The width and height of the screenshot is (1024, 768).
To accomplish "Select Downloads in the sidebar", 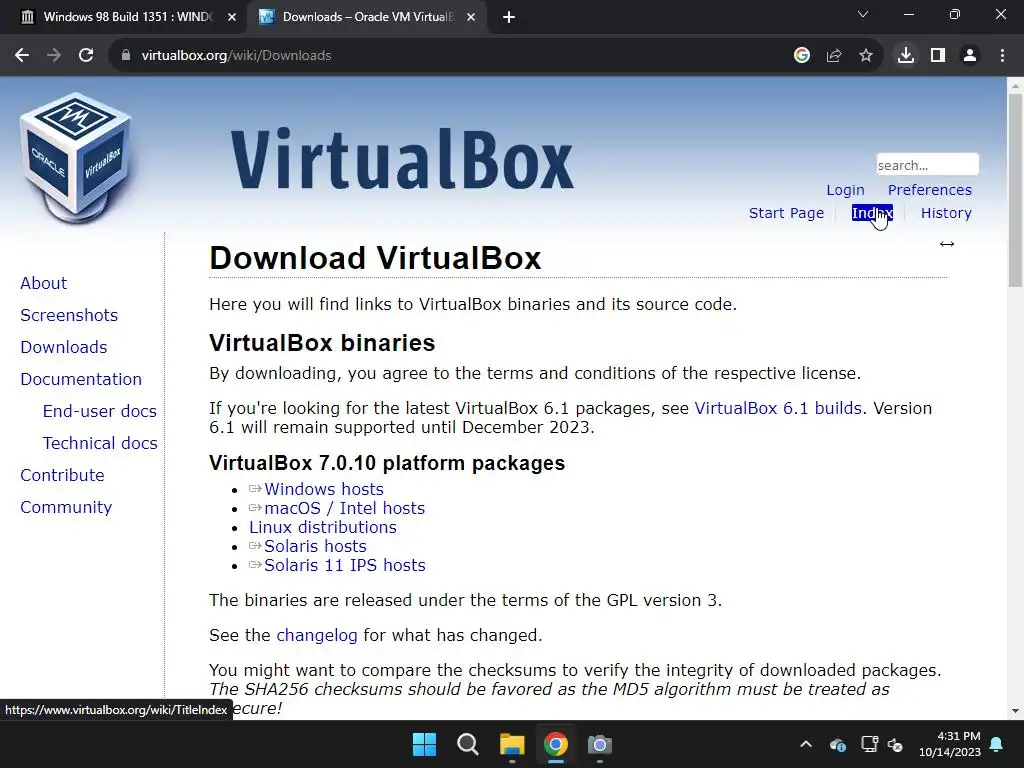I will click(x=64, y=347).
